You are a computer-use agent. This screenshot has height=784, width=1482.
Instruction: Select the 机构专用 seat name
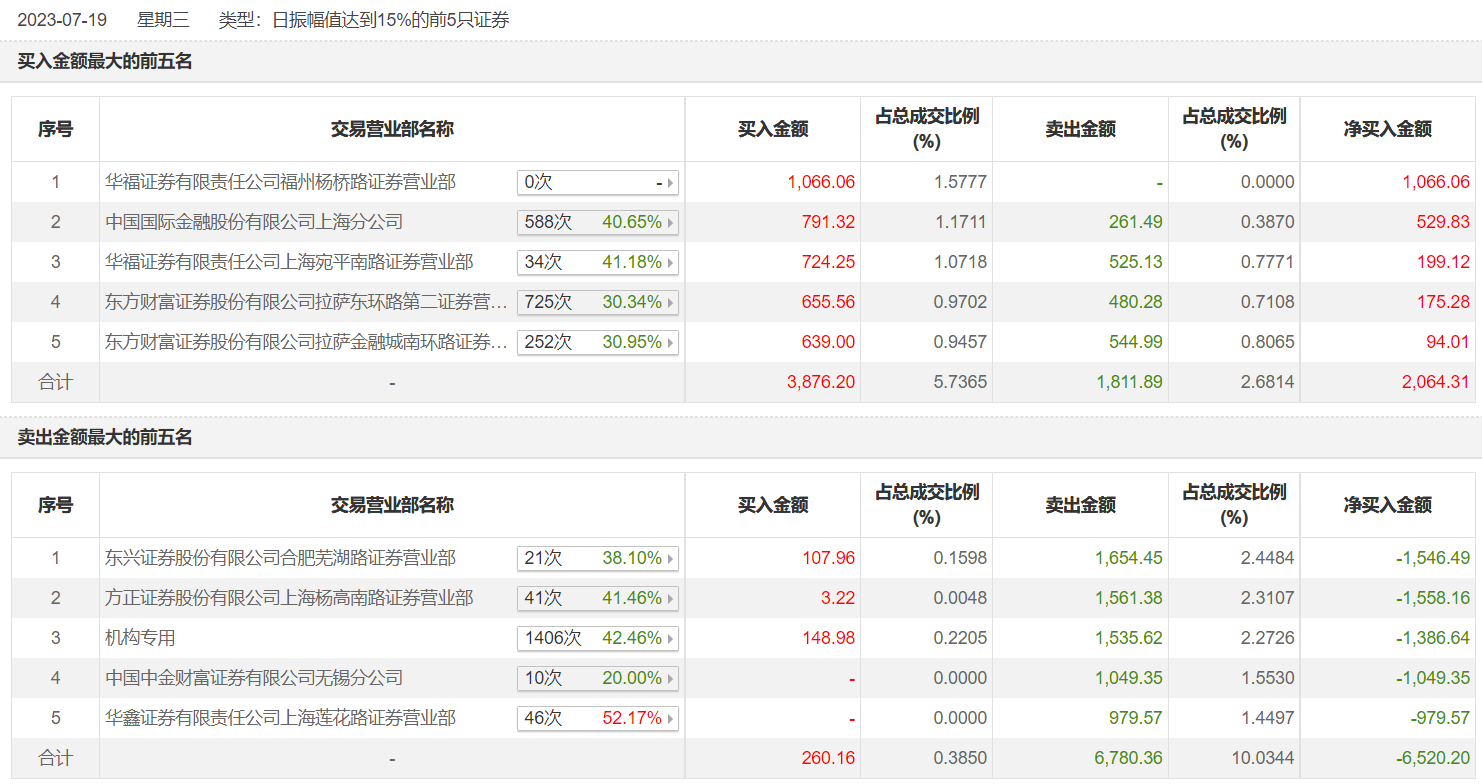pos(140,638)
